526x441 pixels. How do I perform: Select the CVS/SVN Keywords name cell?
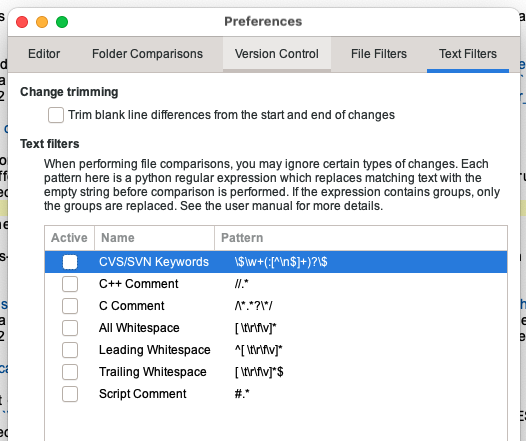click(x=154, y=262)
